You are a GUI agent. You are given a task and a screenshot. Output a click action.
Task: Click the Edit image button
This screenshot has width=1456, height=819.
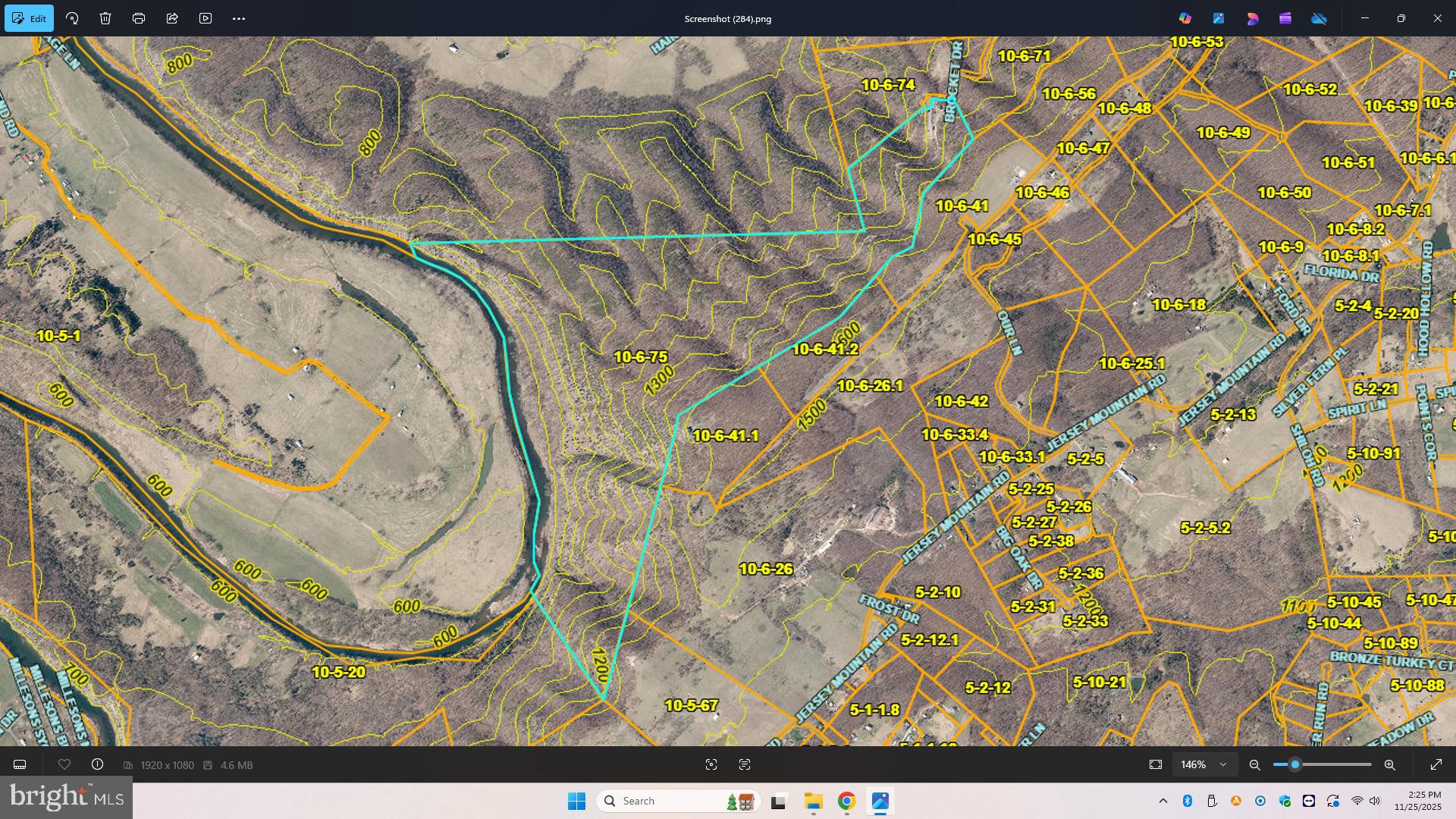[x=29, y=18]
